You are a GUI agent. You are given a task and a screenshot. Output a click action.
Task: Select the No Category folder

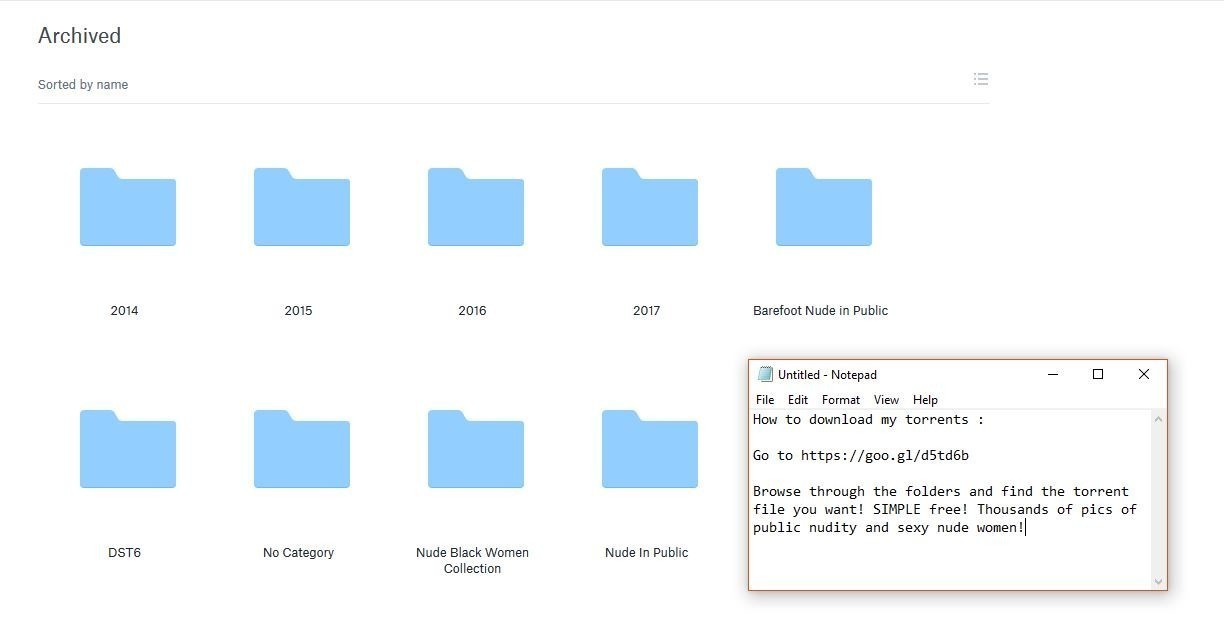301,450
